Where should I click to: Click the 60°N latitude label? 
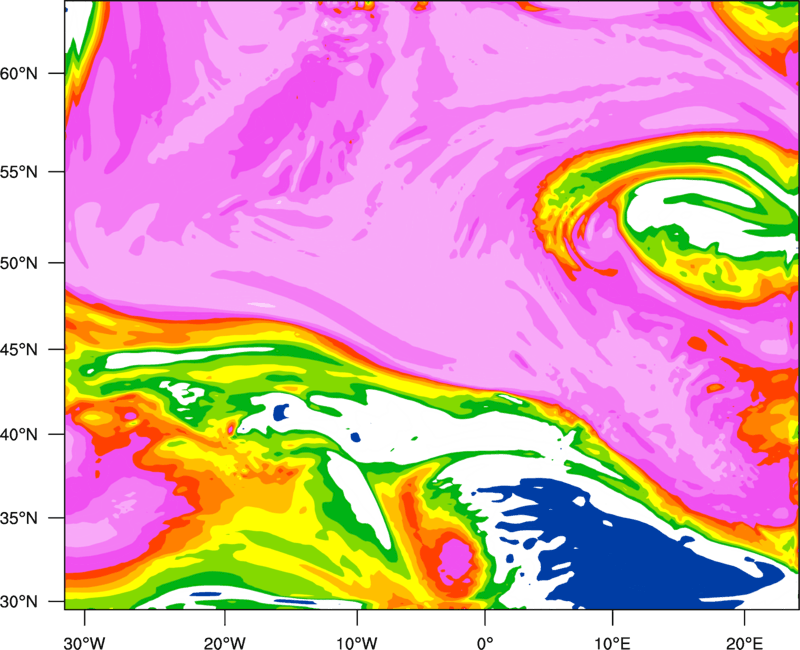[19, 73]
